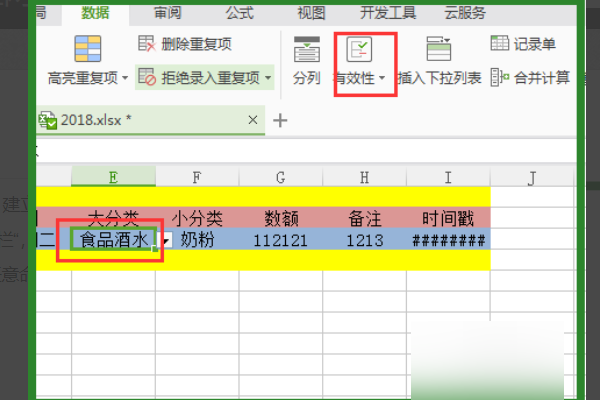The image size is (600, 400).
Task: Expand the 拒绝录入重复项 dropdown arrow
Action: pos(268,78)
